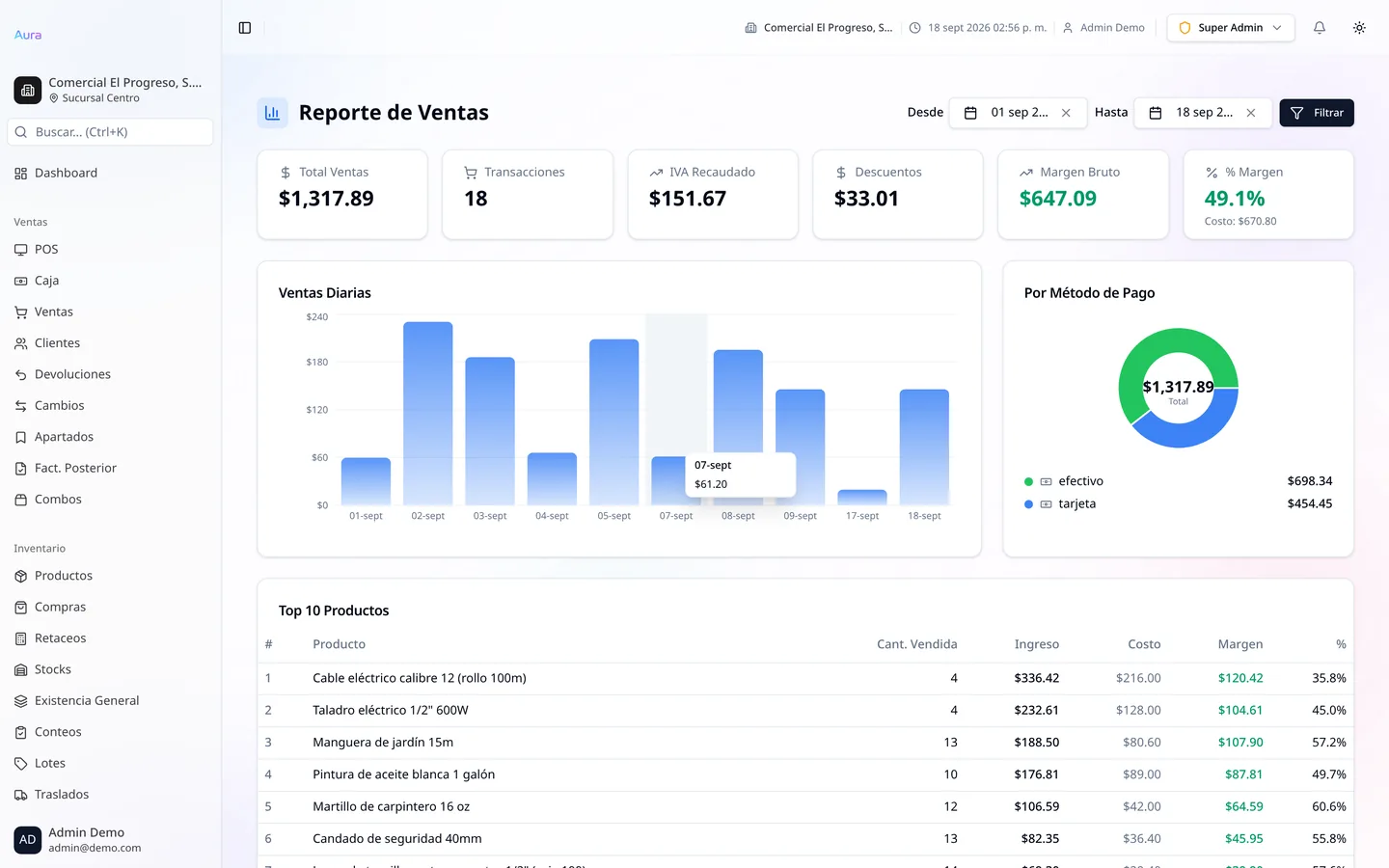Click the Stocks warehouse icon
The width and height of the screenshot is (1389, 868).
(21, 669)
